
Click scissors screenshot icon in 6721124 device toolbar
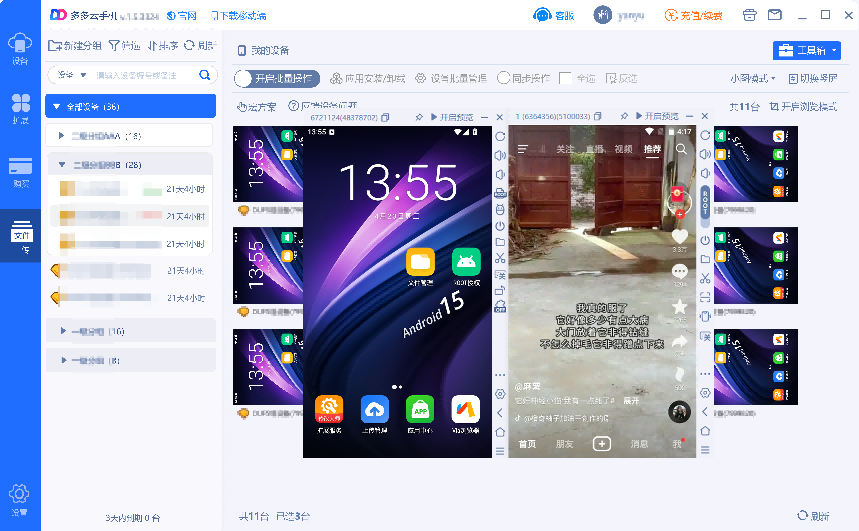(500, 258)
